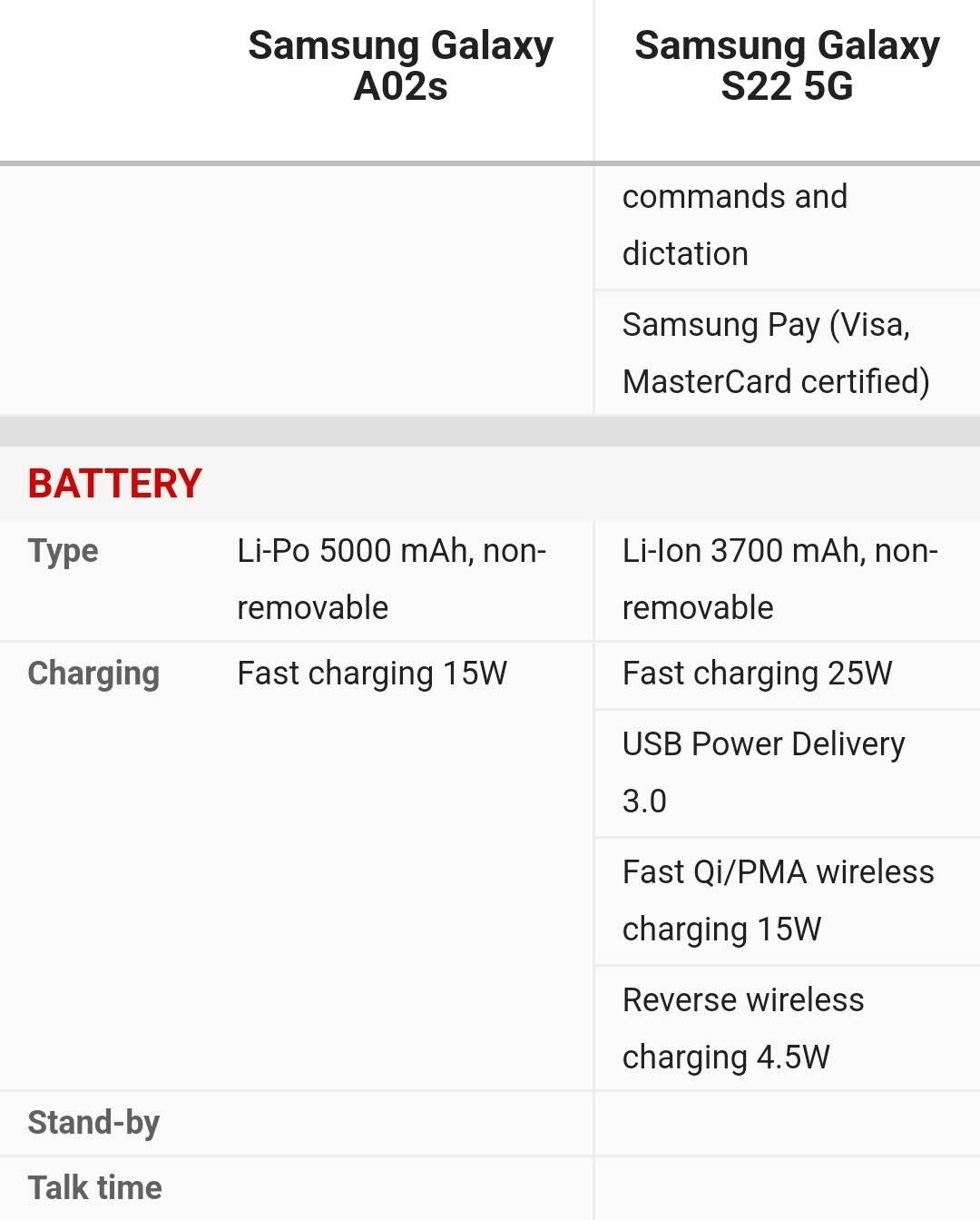
Task: Open the Samsung Galaxy A02s header link
Action: tap(400, 65)
